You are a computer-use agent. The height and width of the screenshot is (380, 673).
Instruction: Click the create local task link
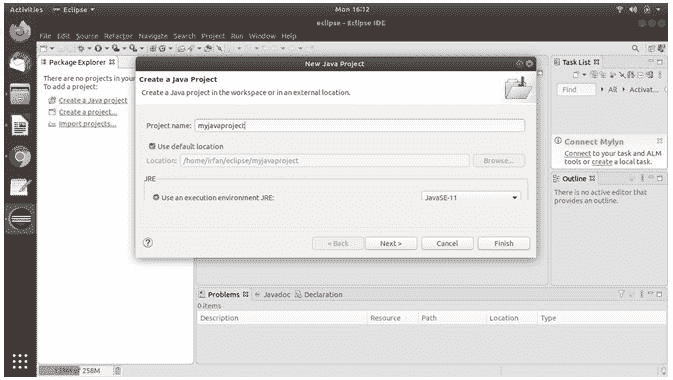pyautogui.click(x=602, y=162)
